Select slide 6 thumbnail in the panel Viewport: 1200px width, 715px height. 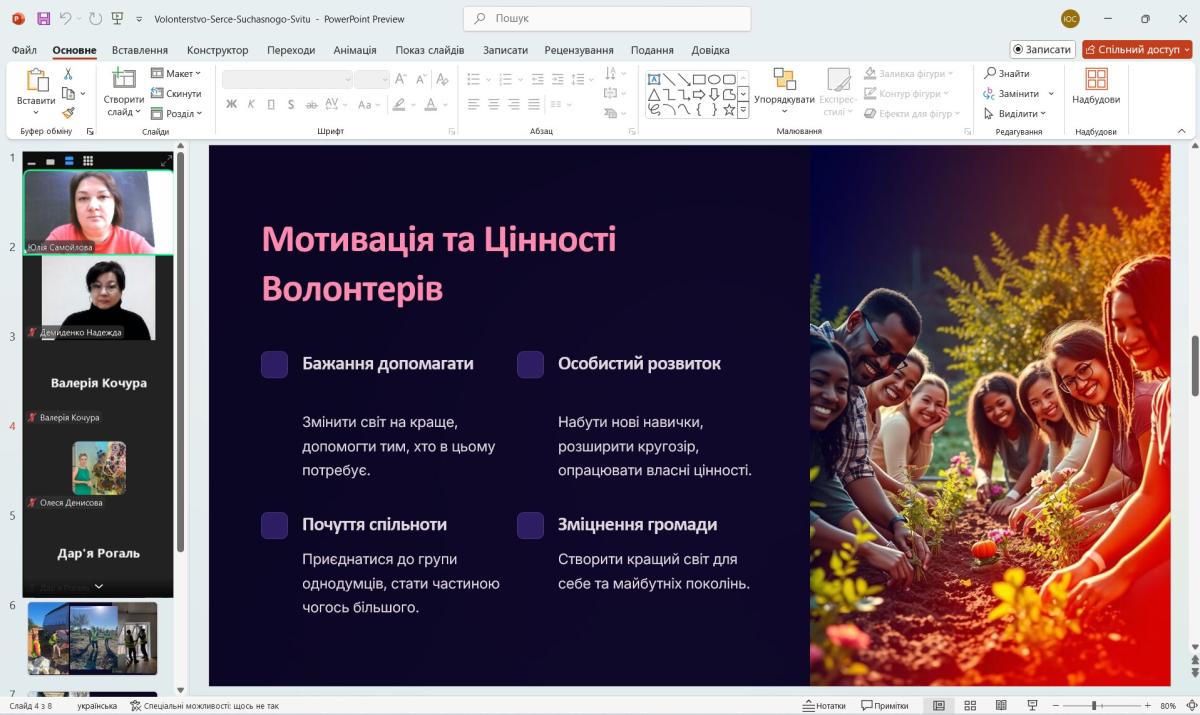[x=92, y=638]
